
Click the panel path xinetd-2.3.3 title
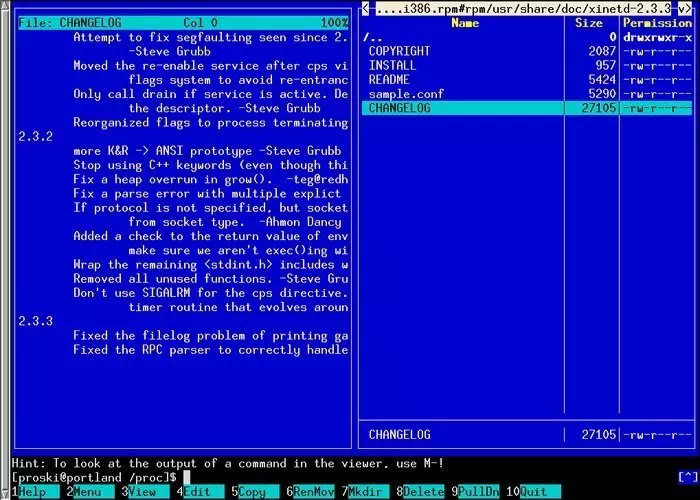pyautogui.click(x=522, y=8)
